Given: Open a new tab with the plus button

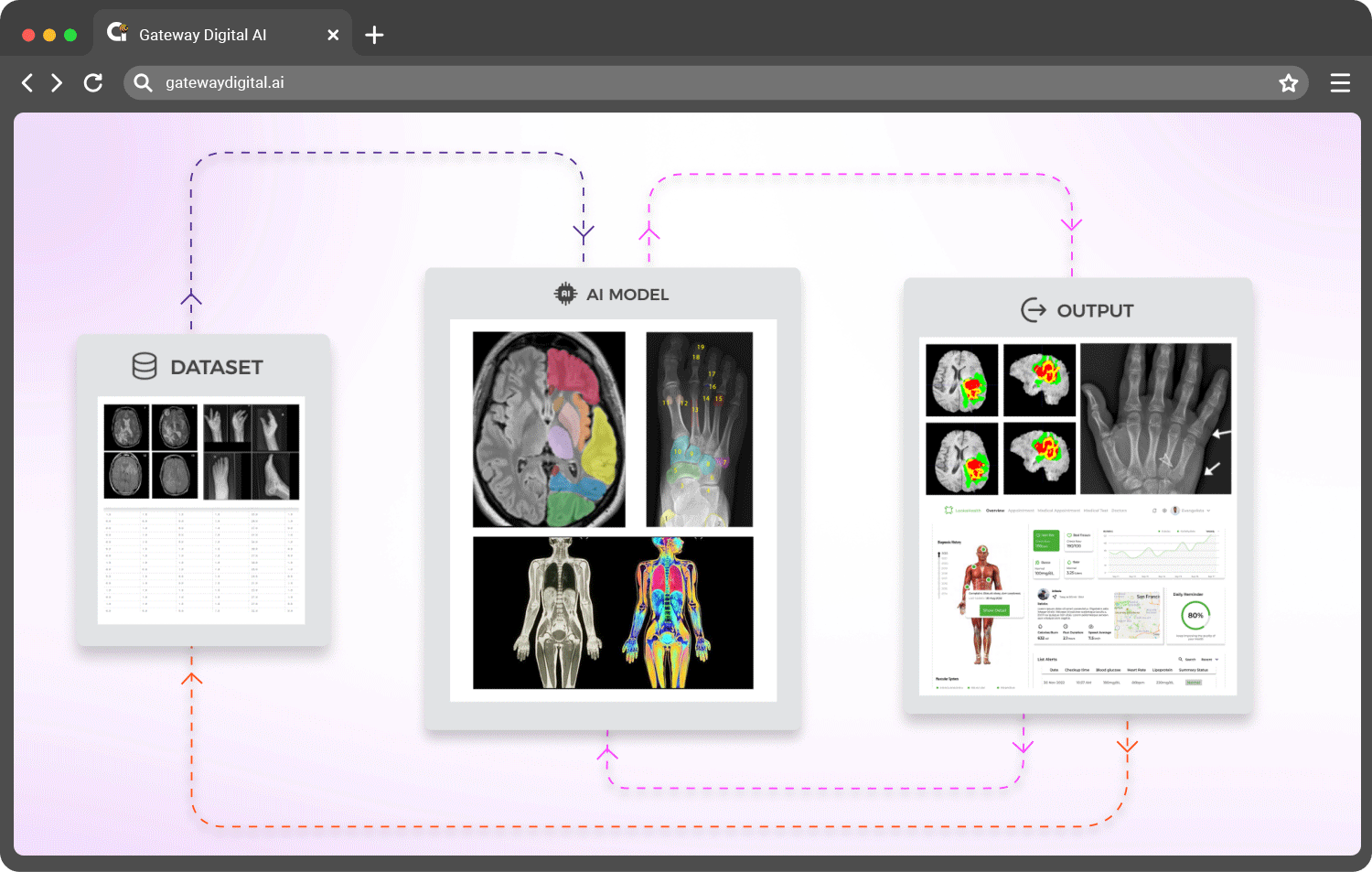Looking at the screenshot, I should (374, 36).
